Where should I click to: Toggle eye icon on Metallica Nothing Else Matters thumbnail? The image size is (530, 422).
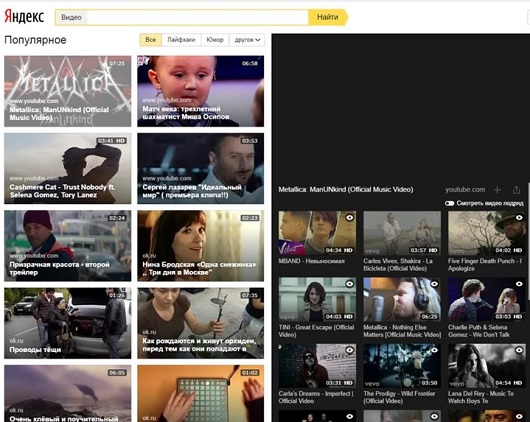click(x=434, y=284)
